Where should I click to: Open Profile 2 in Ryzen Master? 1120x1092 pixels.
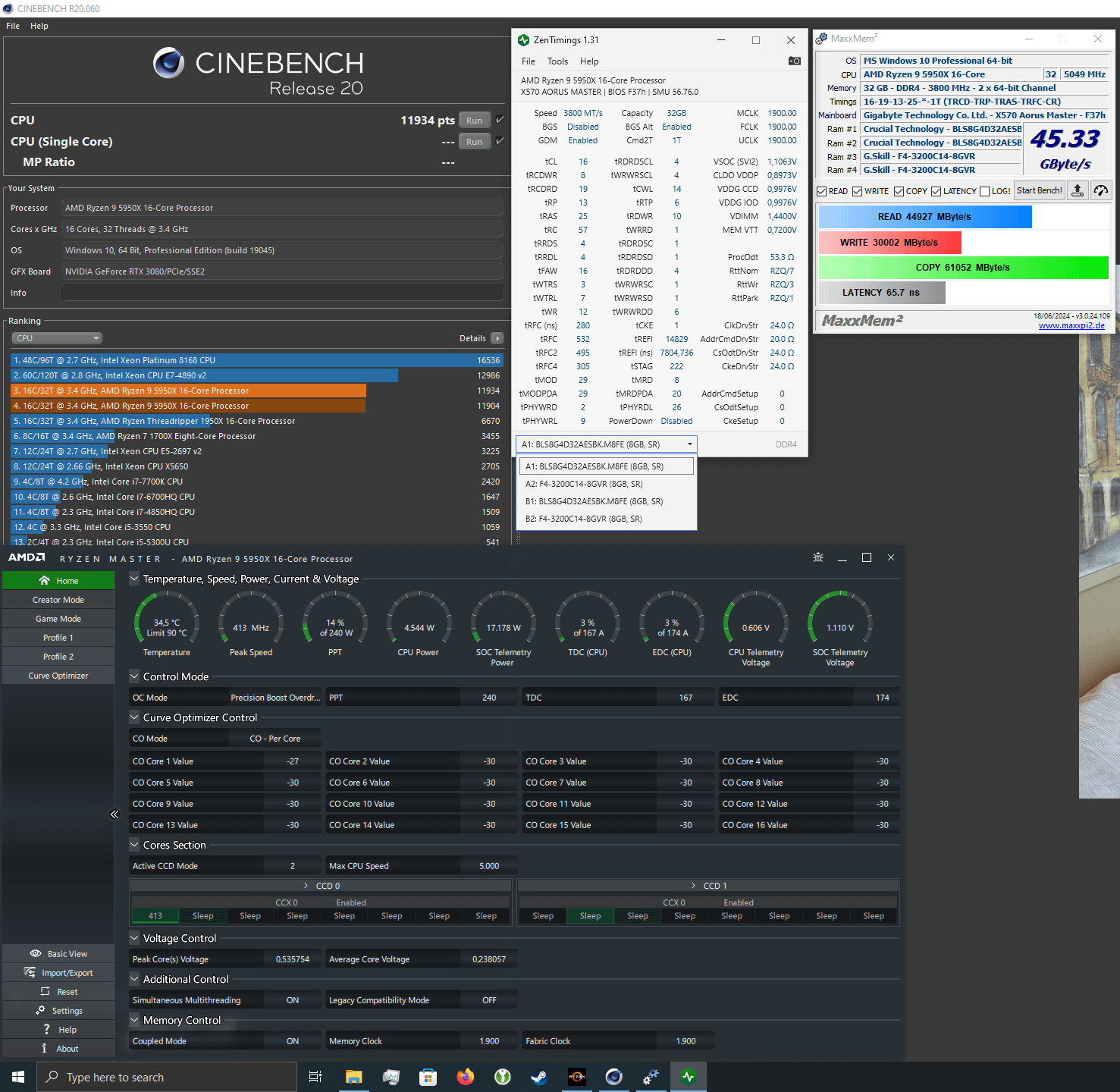coord(58,657)
